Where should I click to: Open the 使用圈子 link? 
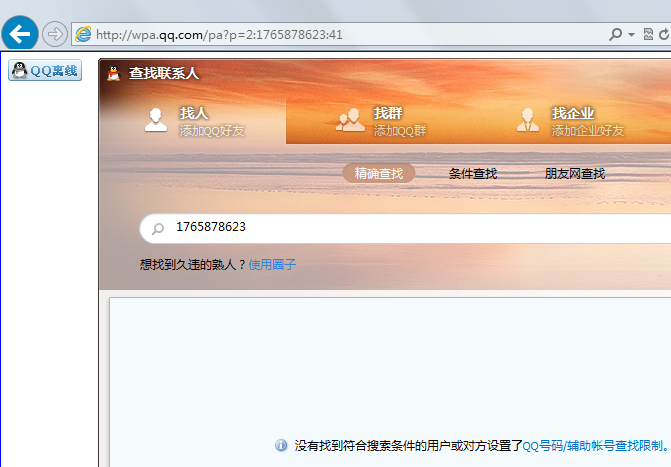pyautogui.click(x=272, y=265)
